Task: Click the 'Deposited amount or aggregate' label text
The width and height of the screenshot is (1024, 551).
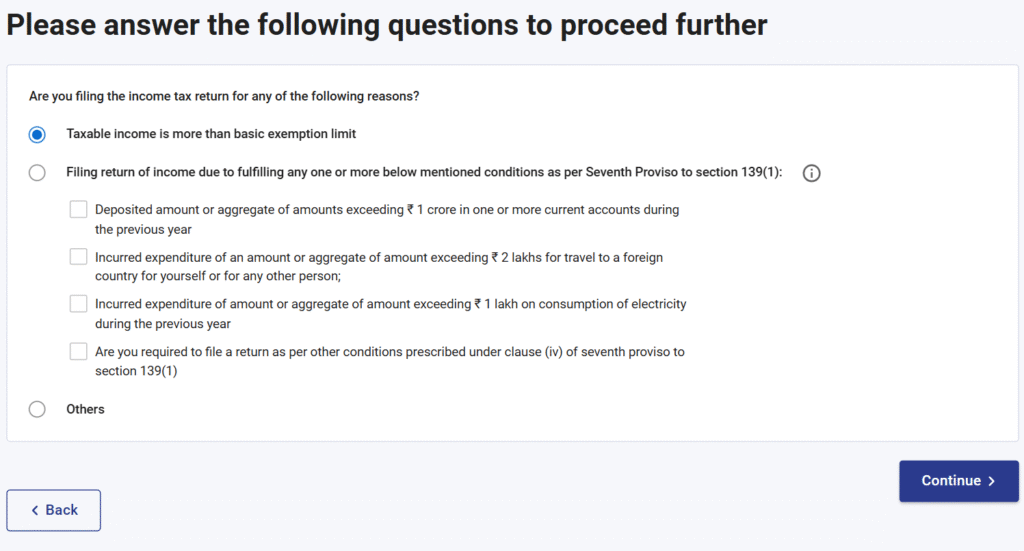Action: click(x=386, y=219)
